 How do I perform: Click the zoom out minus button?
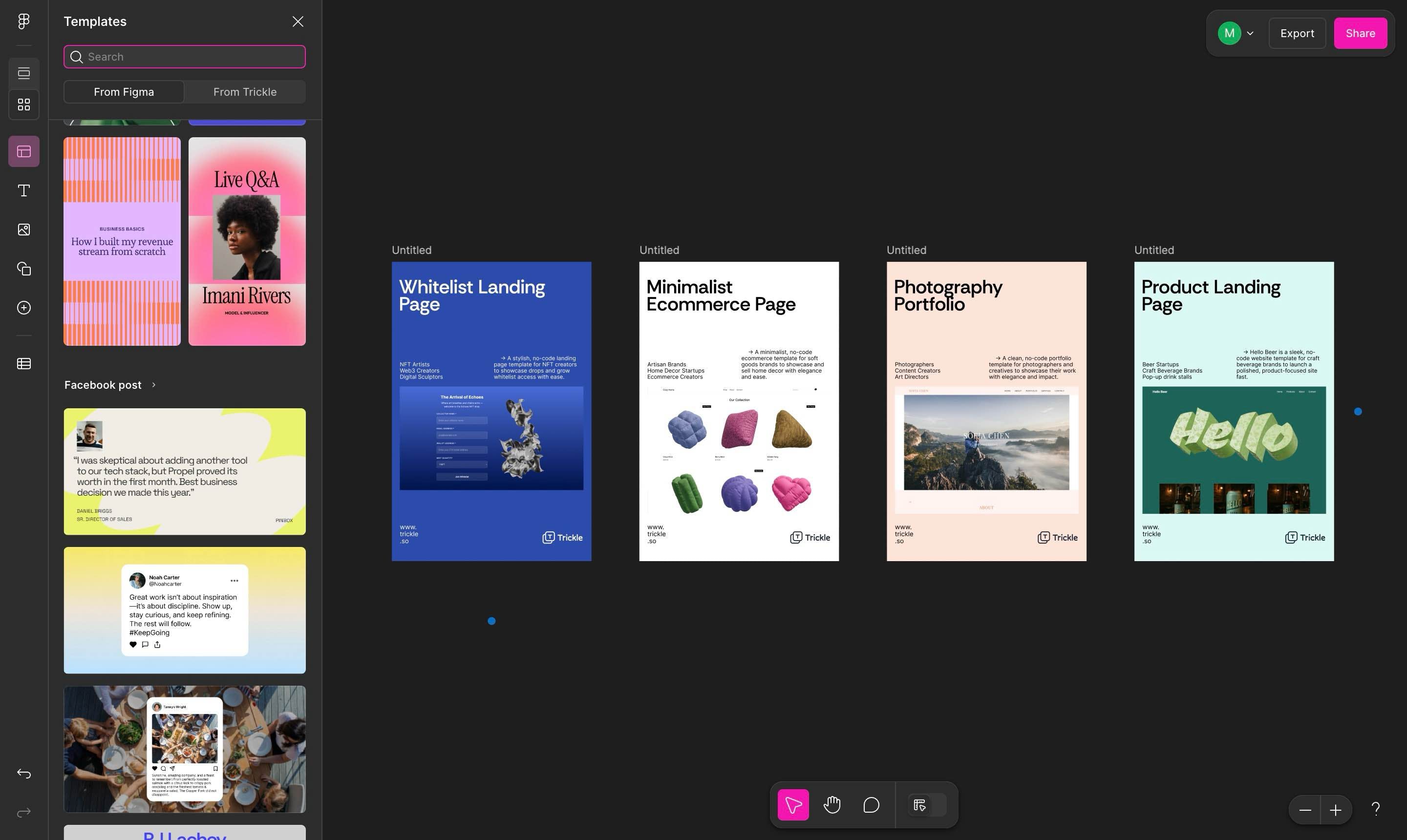(1304, 810)
